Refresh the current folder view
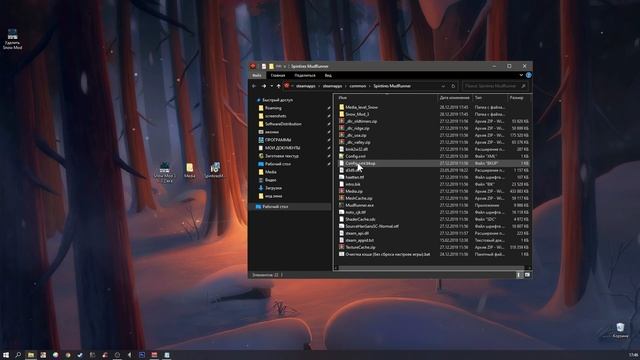The image size is (640, 360). [453, 86]
